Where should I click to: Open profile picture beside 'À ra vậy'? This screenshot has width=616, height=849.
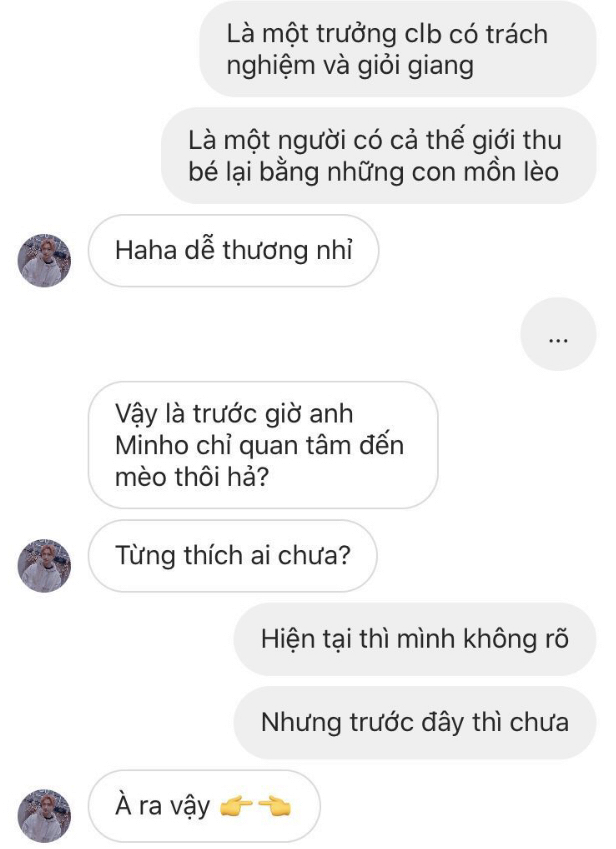[x=44, y=816]
